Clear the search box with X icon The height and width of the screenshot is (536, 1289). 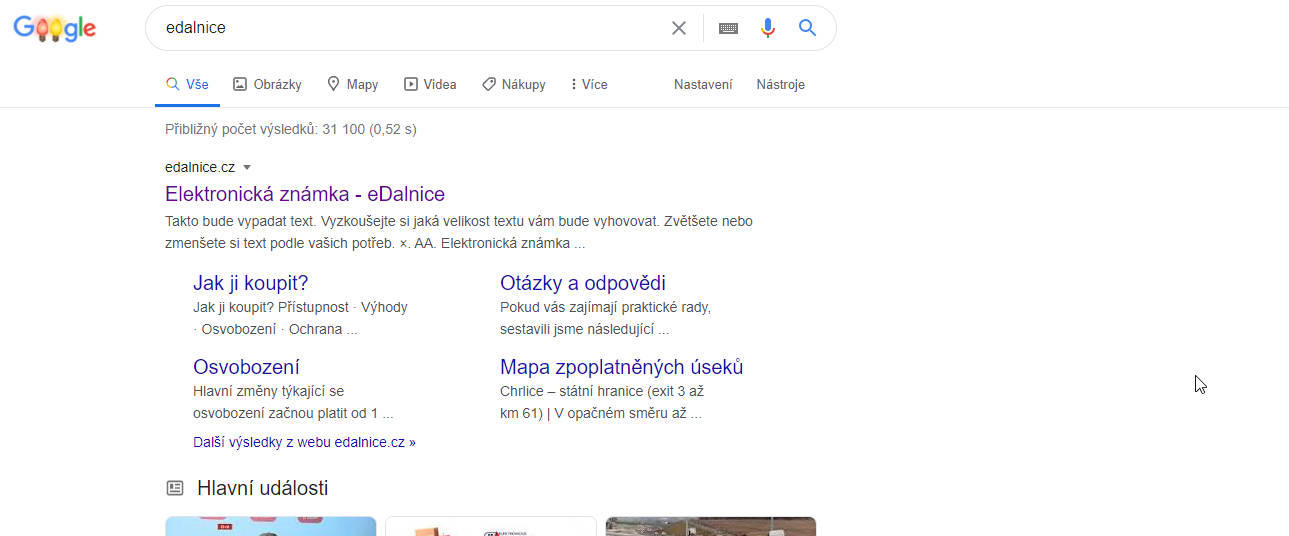point(679,28)
